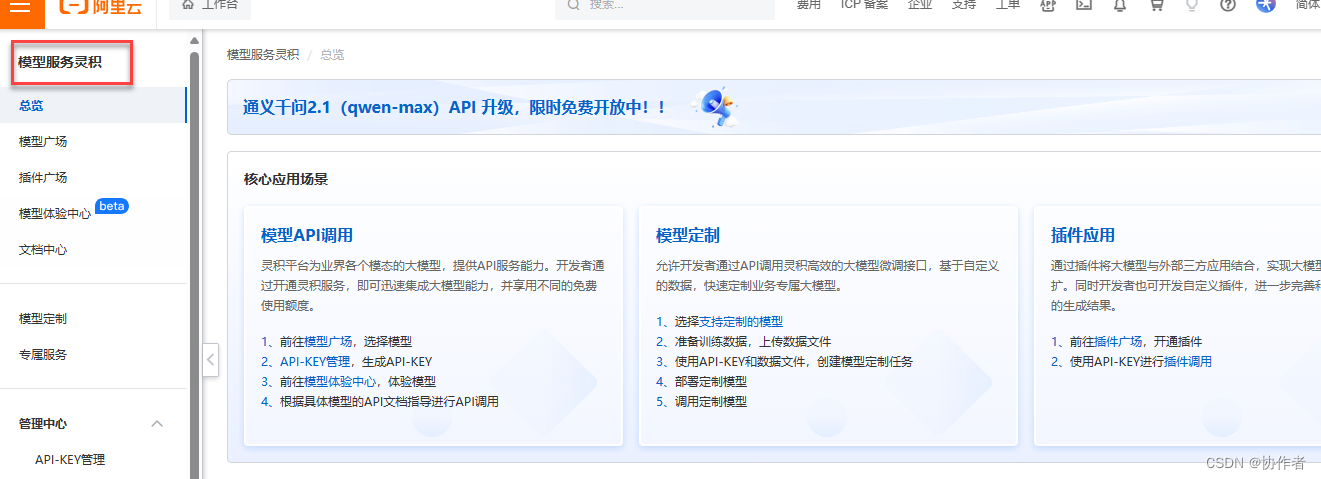Follow the 插件调用 link
The image size is (1321, 479).
click(1188, 362)
